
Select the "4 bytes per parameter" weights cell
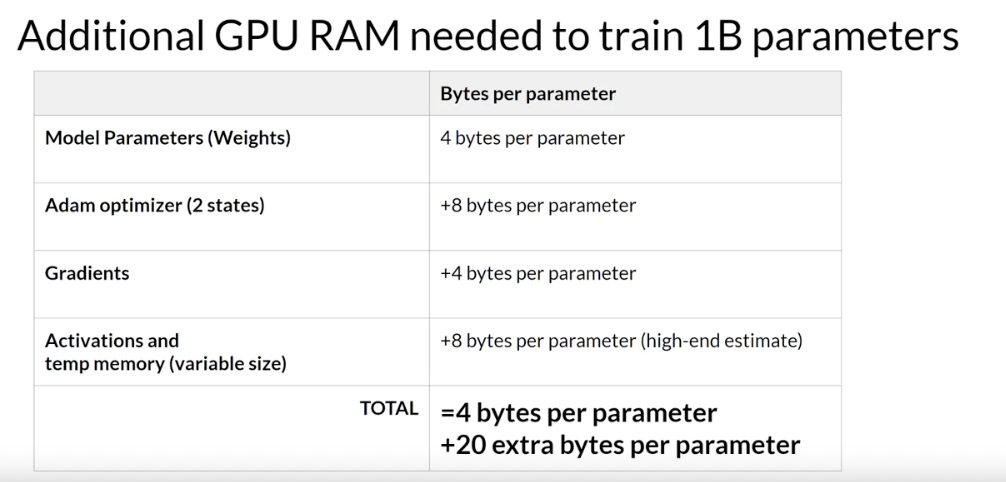[x=532, y=138]
